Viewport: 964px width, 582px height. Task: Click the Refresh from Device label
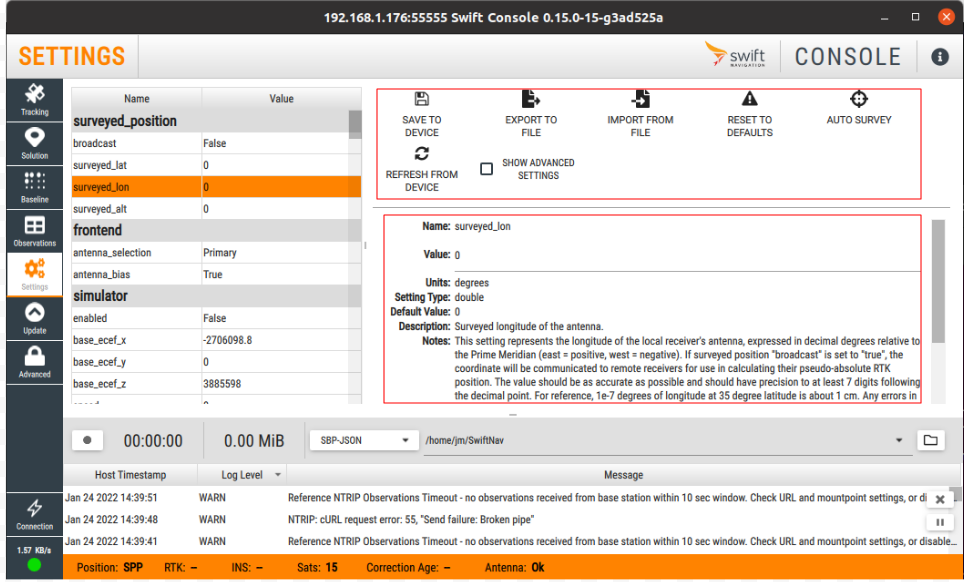(422, 181)
